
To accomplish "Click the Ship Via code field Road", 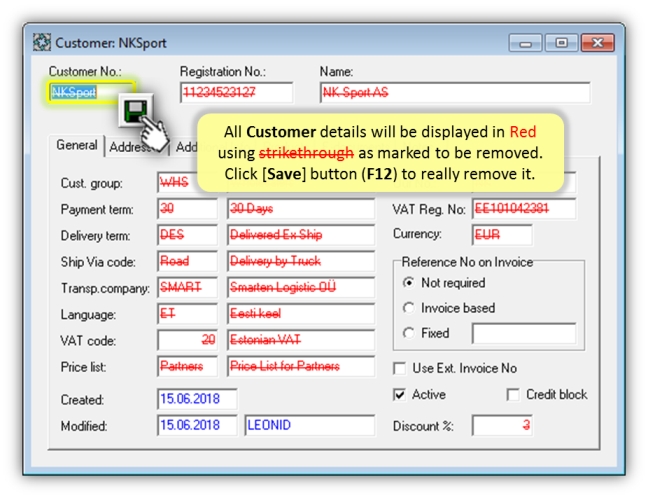I will [x=187, y=261].
